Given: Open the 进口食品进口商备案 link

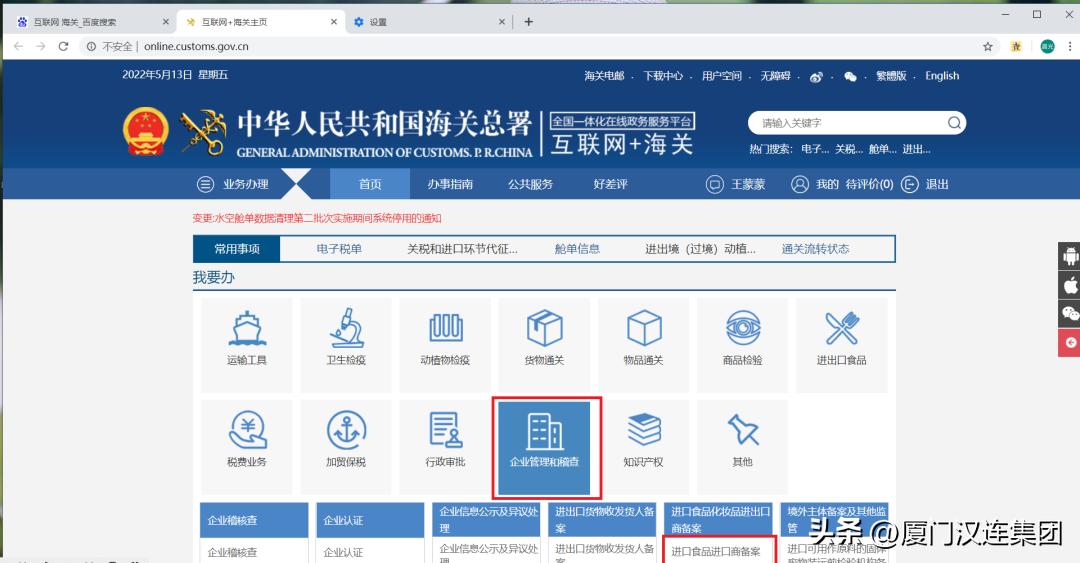Looking at the screenshot, I should point(716,551).
